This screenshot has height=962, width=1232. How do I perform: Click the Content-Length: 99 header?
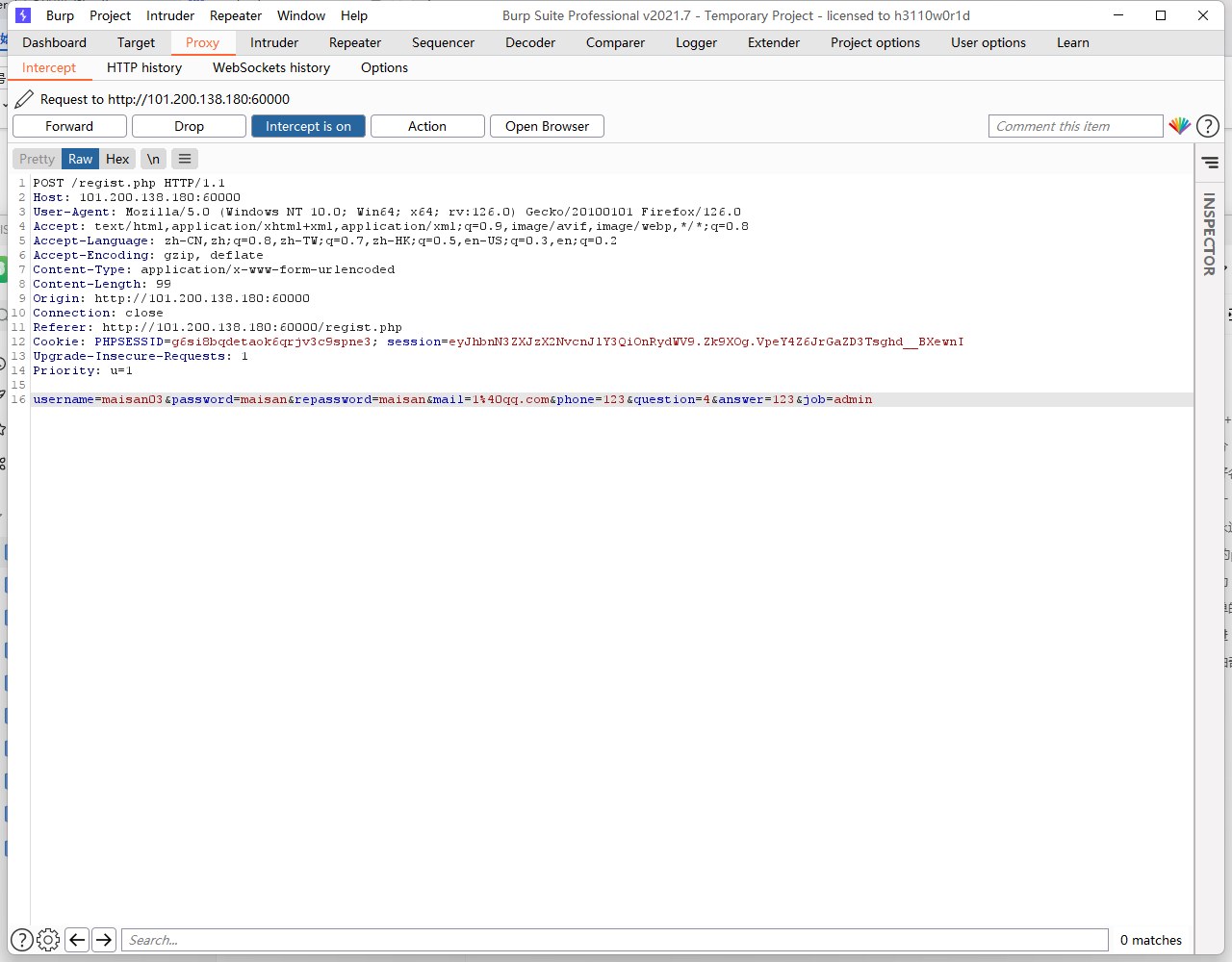point(102,284)
